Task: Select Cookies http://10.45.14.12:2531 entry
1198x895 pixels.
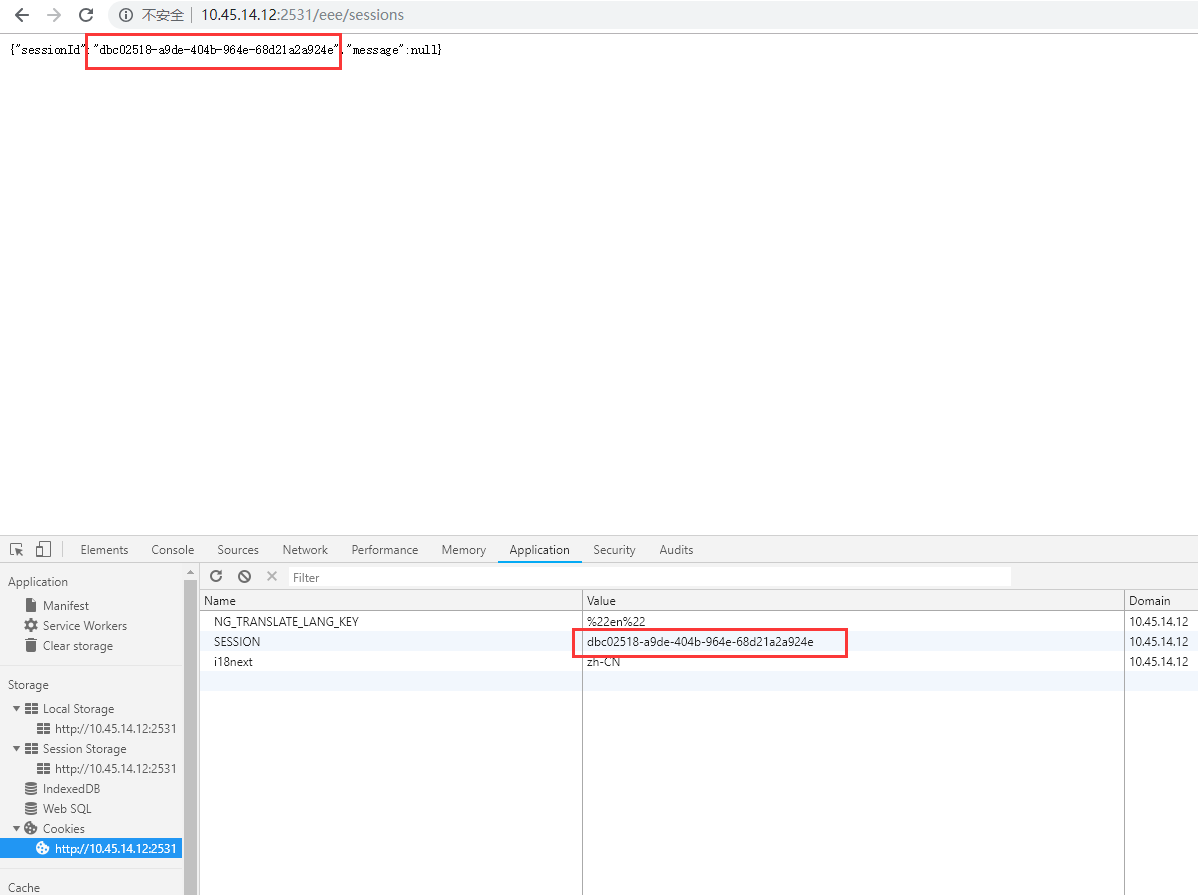Action: (91, 848)
